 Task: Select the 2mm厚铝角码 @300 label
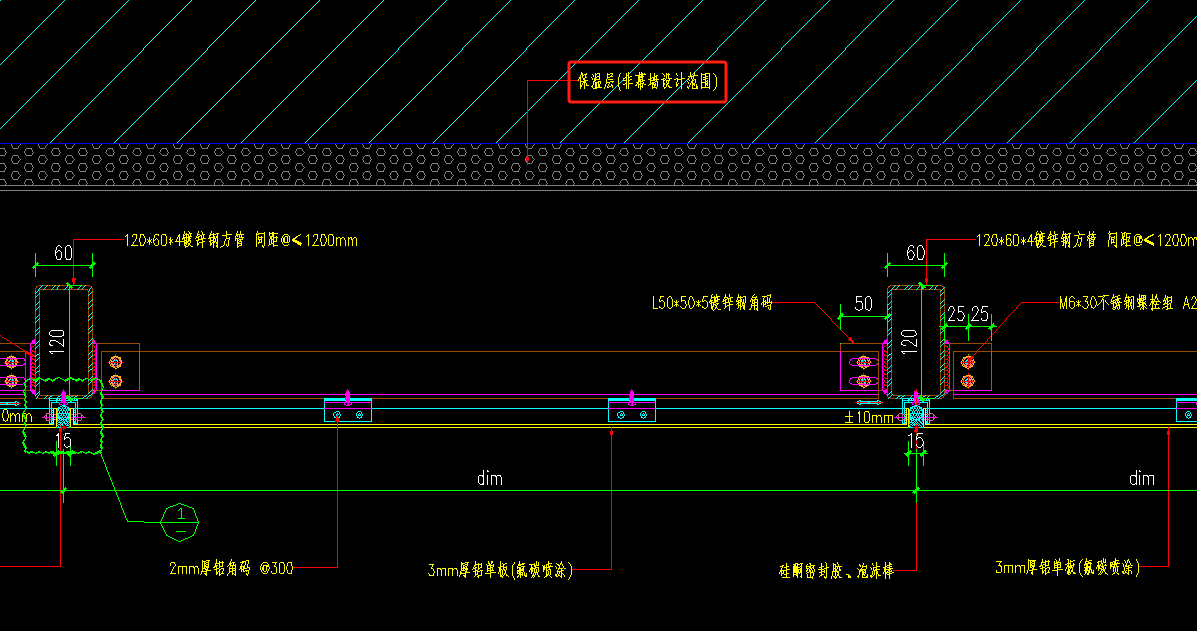point(231,568)
